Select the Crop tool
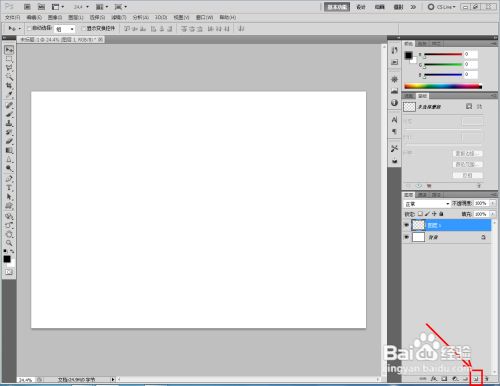 click(x=9, y=86)
